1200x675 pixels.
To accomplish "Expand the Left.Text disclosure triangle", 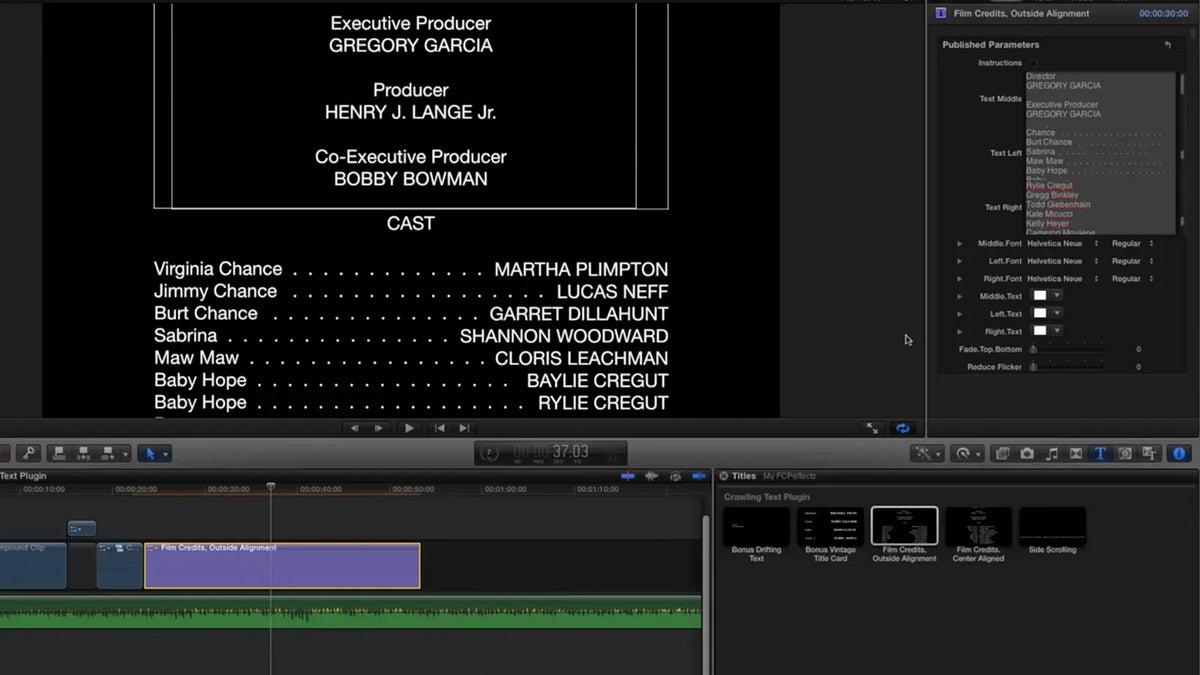I will pyautogui.click(x=960, y=314).
